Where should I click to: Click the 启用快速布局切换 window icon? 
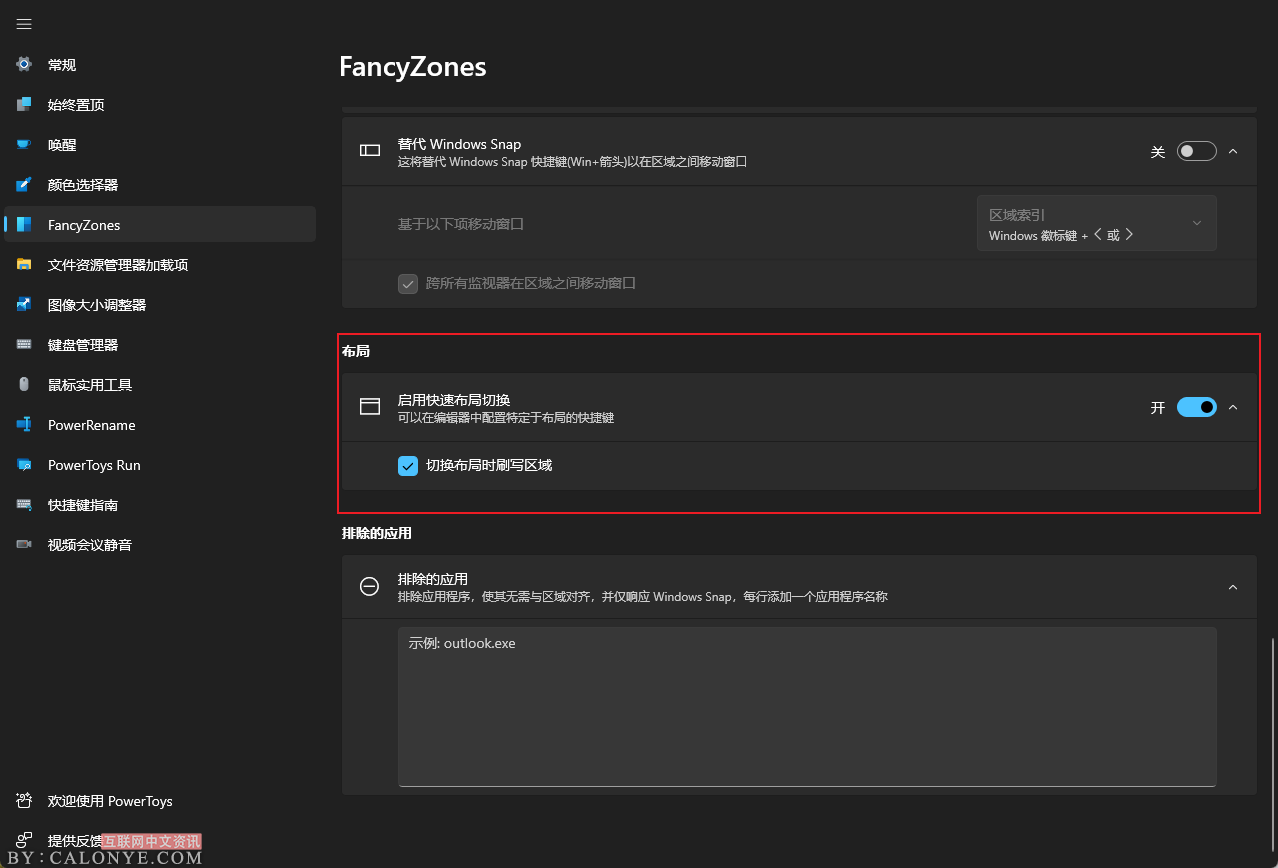click(370, 407)
